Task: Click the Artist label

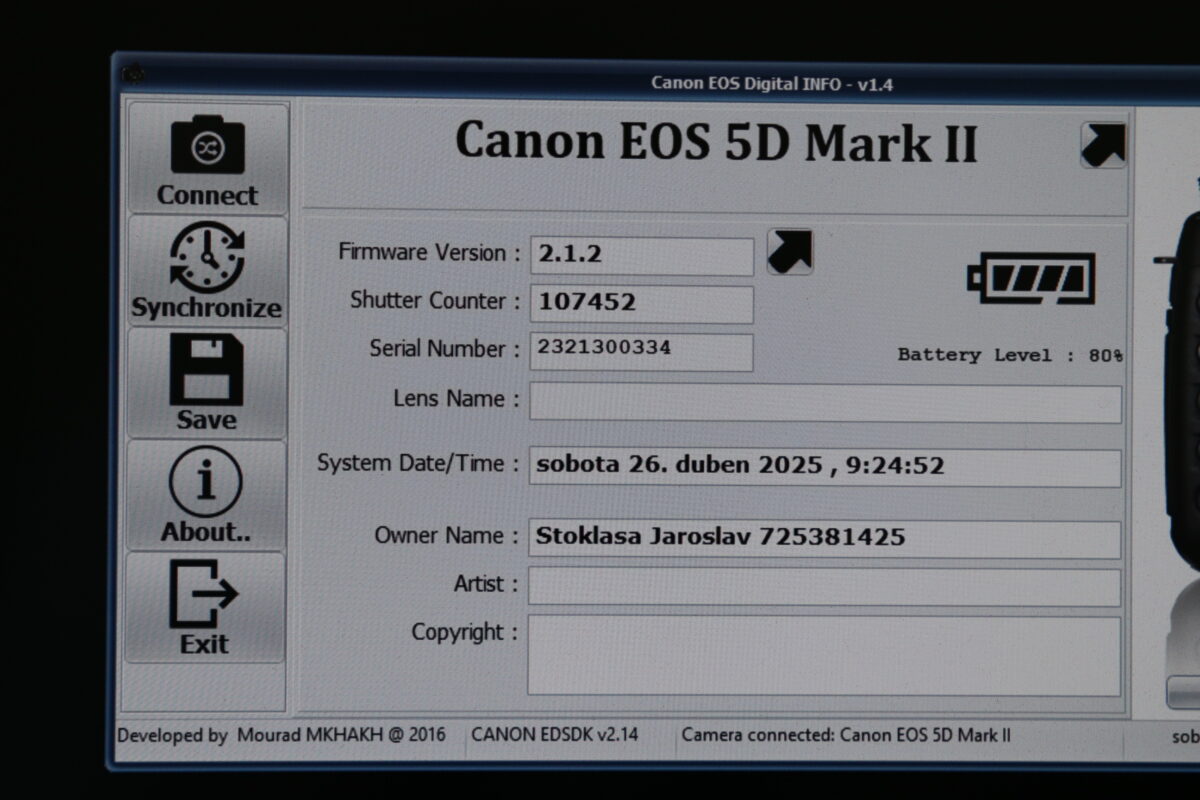Action: click(486, 584)
